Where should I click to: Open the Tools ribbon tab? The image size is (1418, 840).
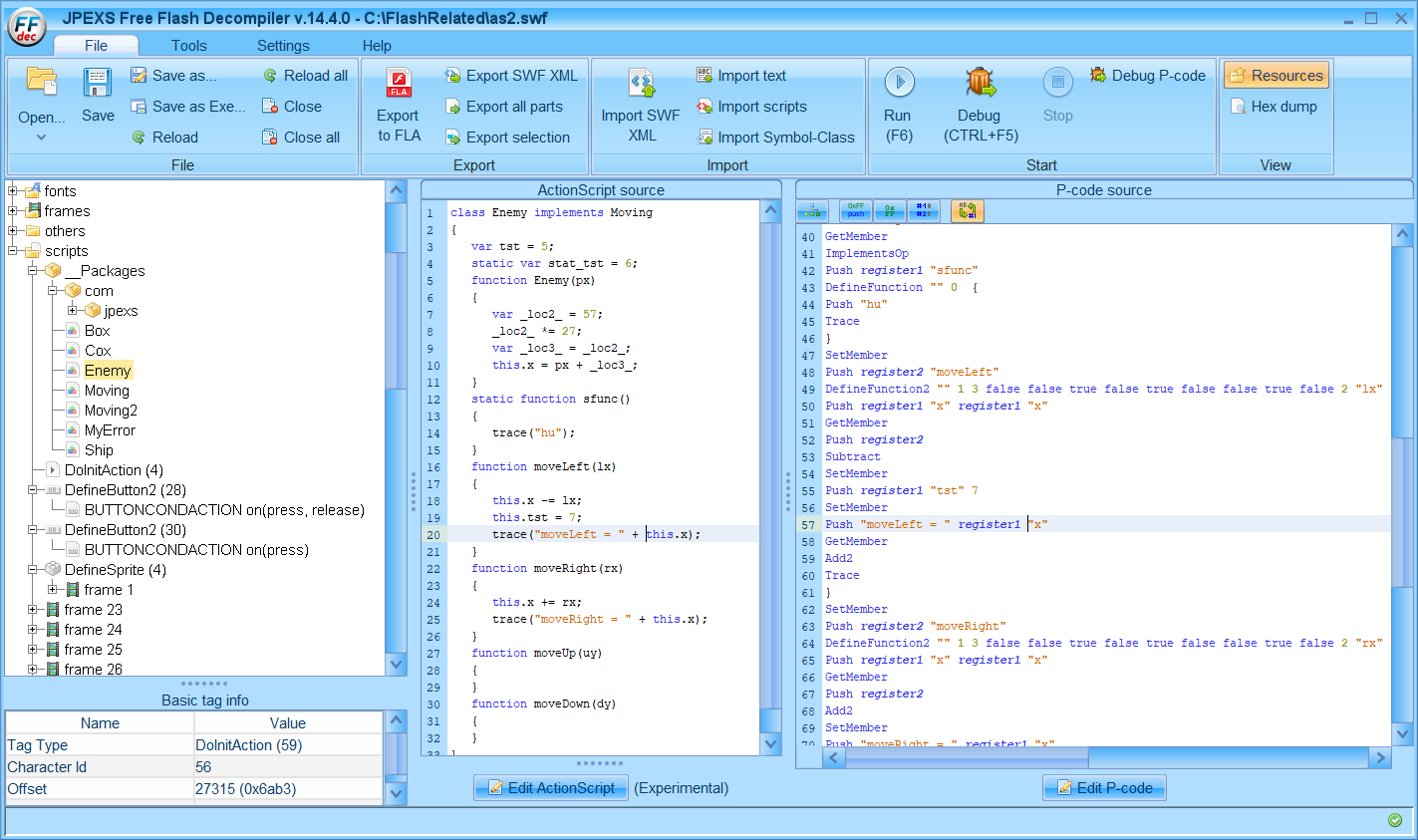188,46
